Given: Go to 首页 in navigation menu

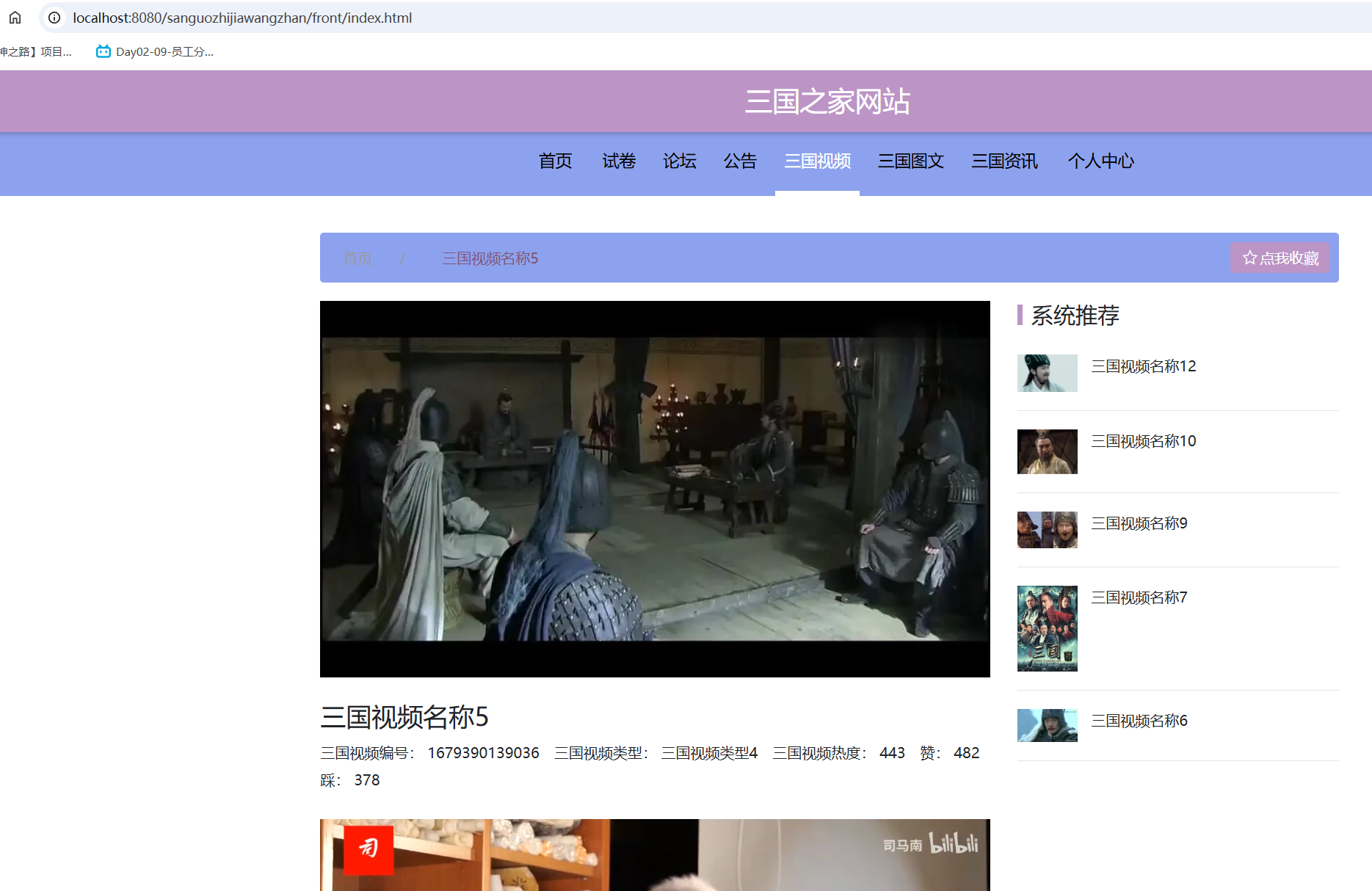Looking at the screenshot, I should (x=556, y=161).
